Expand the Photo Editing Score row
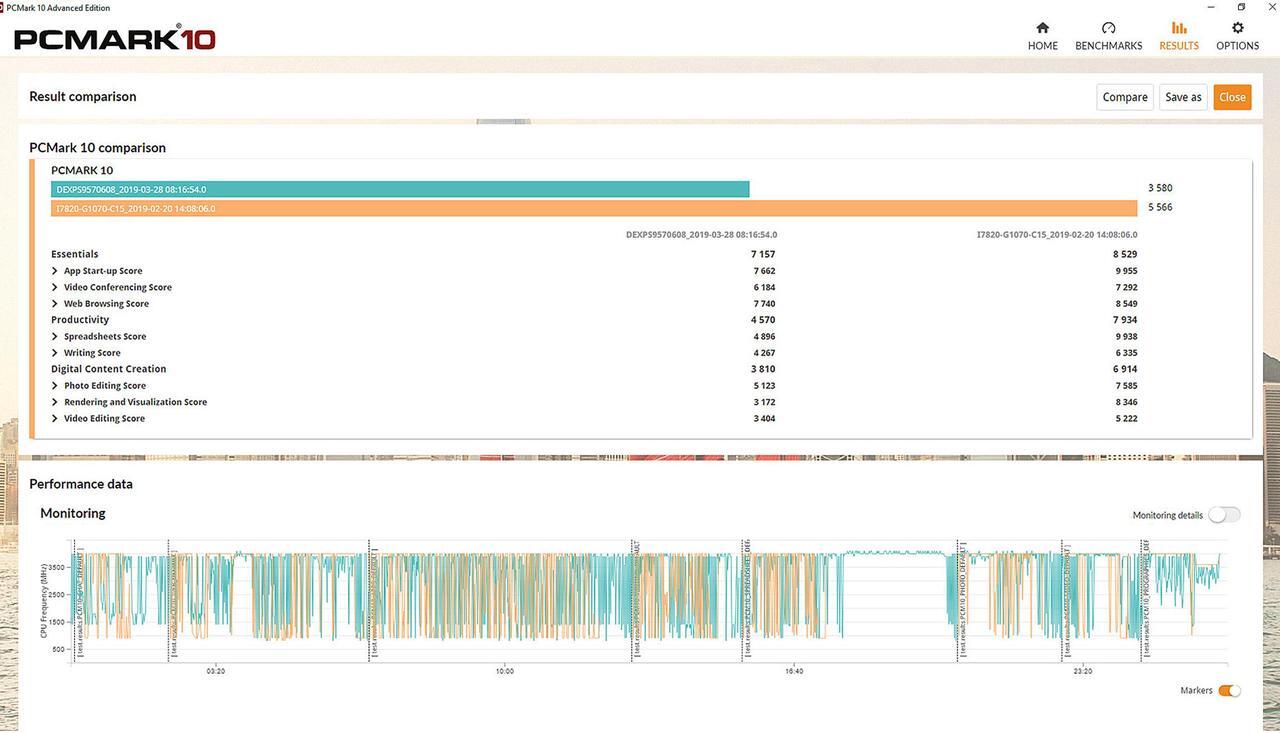The height and width of the screenshot is (733, 1280). tap(54, 386)
